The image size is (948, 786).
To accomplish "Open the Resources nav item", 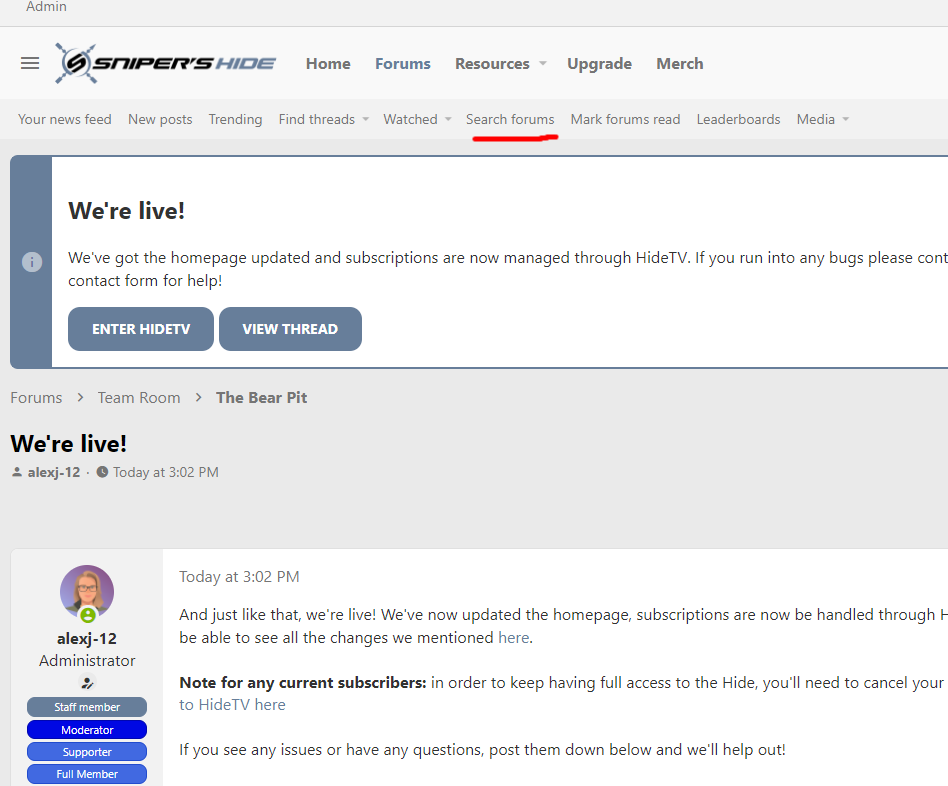I will (492, 63).
